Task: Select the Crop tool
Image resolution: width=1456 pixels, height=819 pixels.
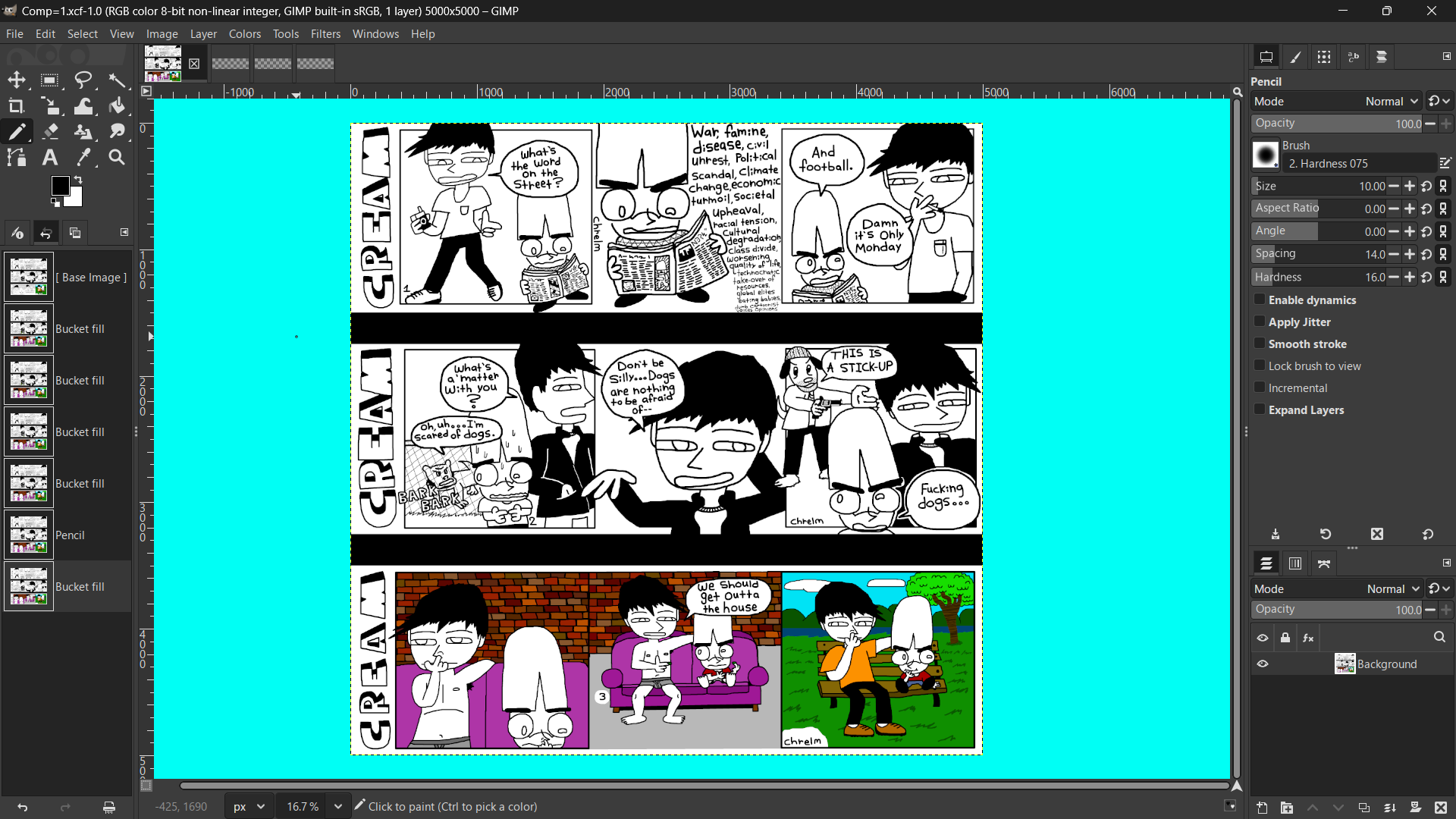Action: pyautogui.click(x=17, y=105)
